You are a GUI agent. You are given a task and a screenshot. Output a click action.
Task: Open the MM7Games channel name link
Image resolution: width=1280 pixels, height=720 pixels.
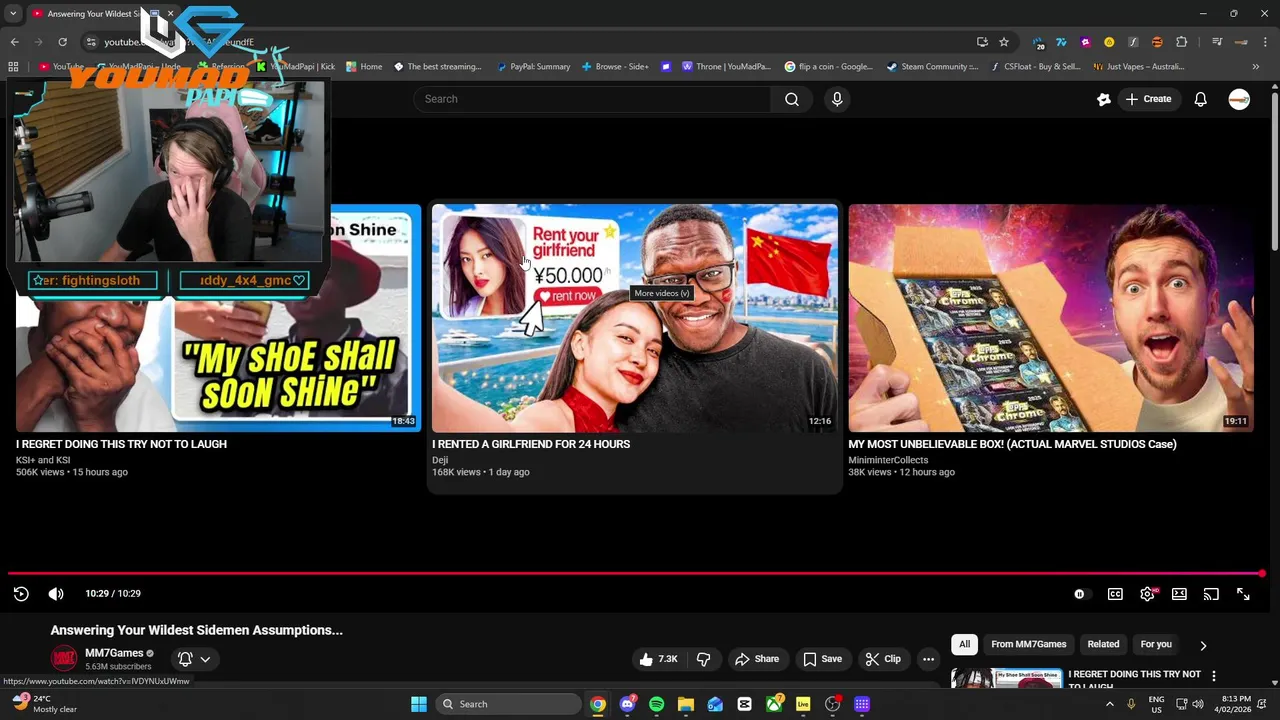tap(114, 653)
